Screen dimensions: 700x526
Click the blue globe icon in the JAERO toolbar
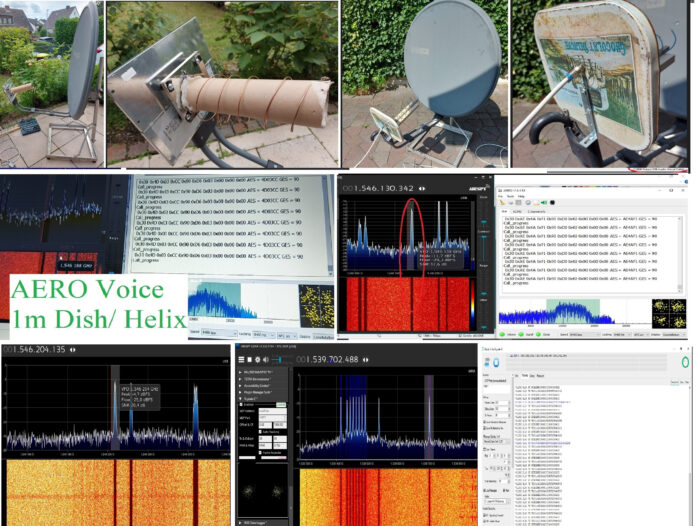528,202
